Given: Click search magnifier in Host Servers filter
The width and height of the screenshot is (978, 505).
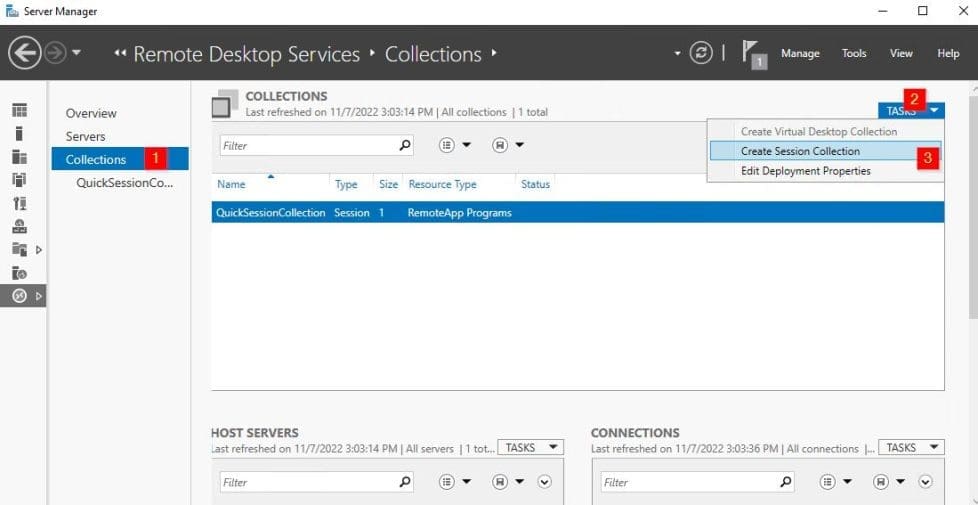Looking at the screenshot, I should tap(405, 482).
